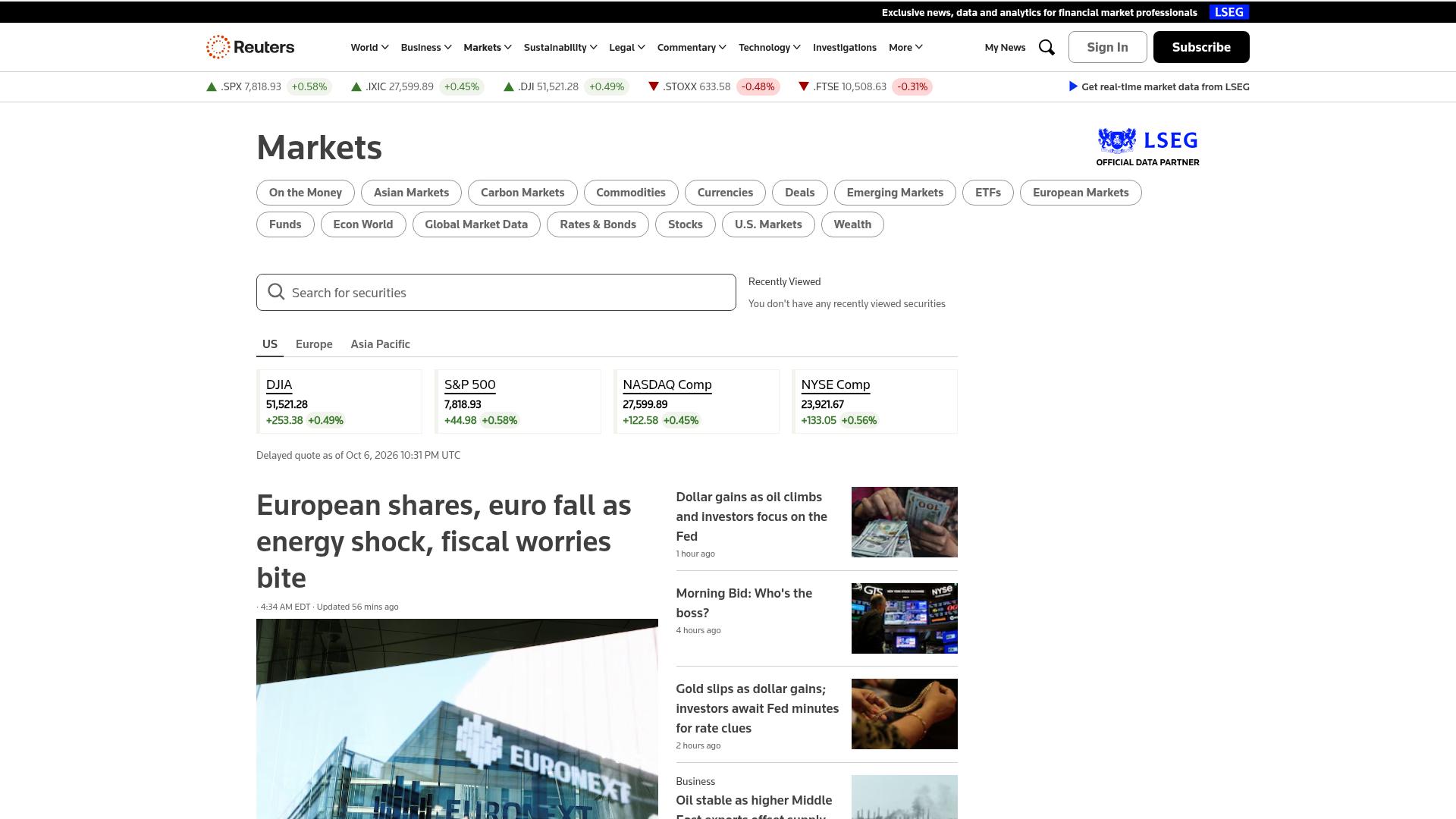Click the .FTSE ticker down arrow
Viewport: 1456px width, 819px height.
tap(803, 86)
